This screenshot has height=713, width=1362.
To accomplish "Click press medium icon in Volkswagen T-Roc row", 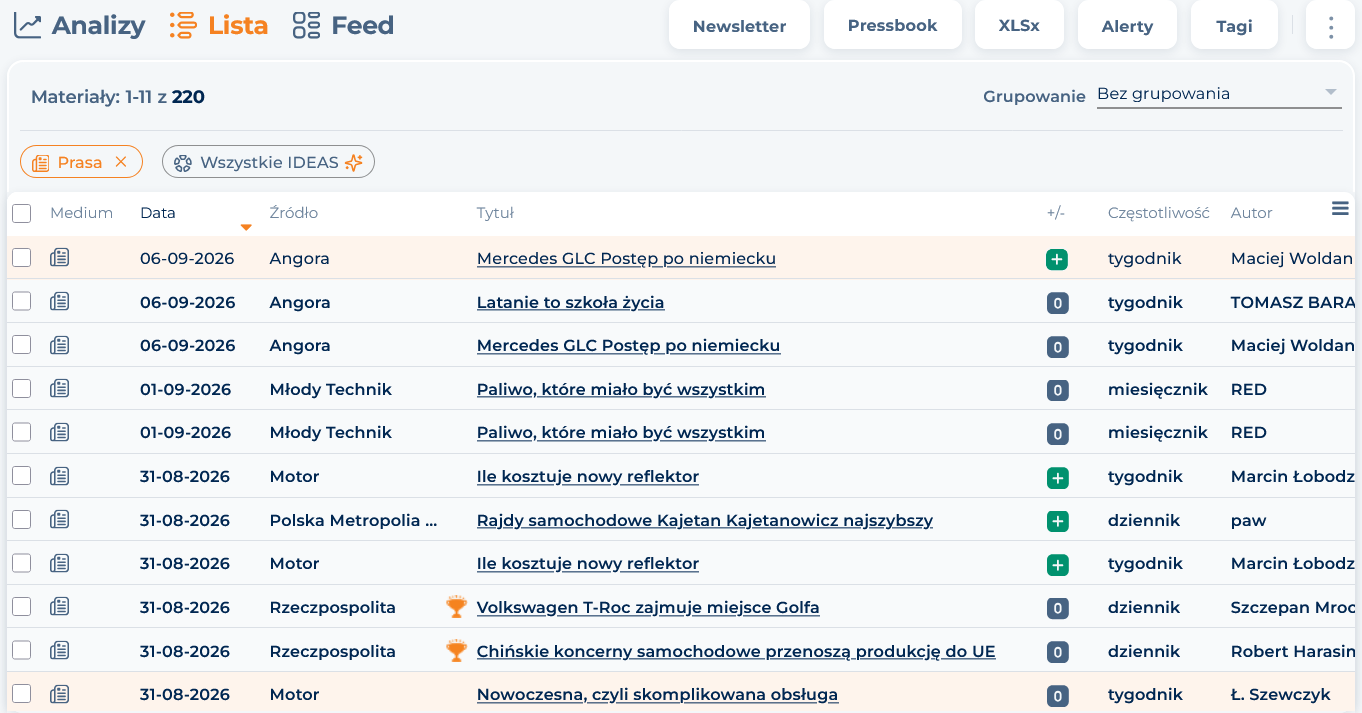I will (60, 607).
